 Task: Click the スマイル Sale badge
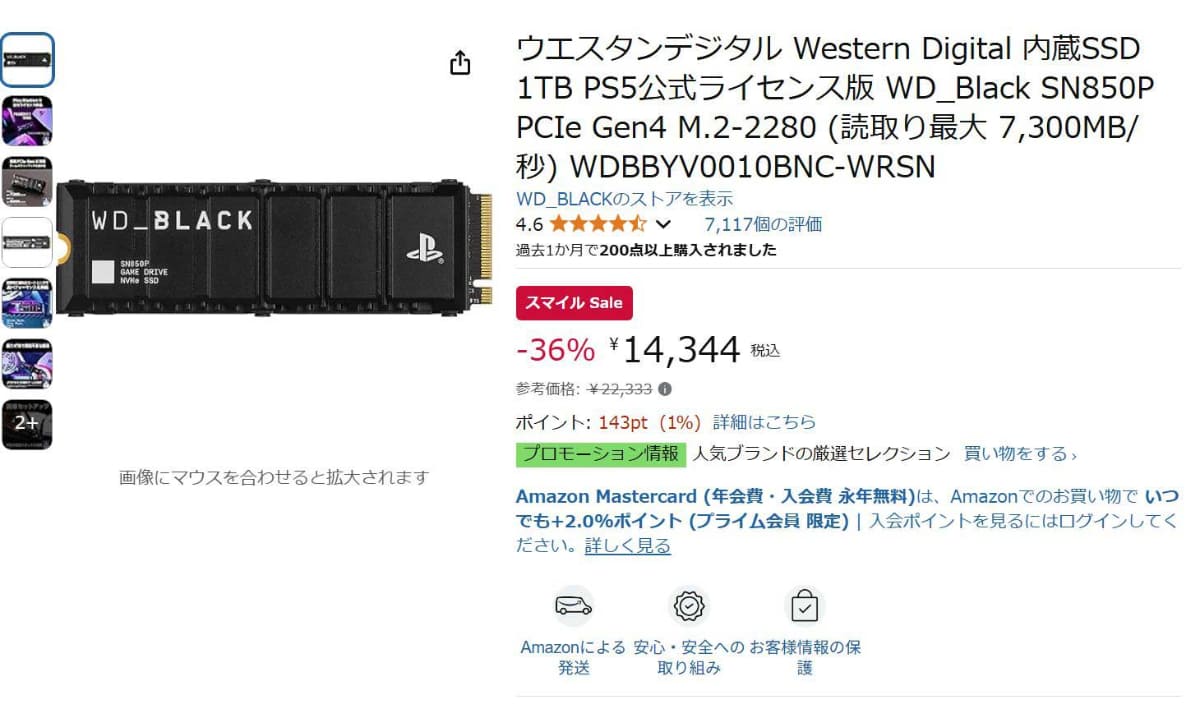click(574, 301)
